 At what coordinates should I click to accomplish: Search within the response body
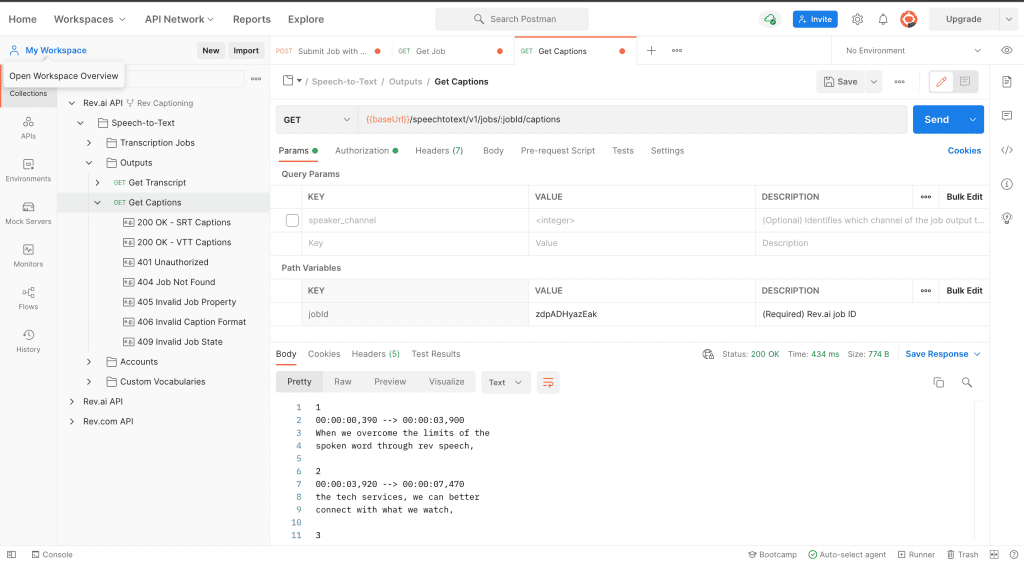pyautogui.click(x=967, y=383)
